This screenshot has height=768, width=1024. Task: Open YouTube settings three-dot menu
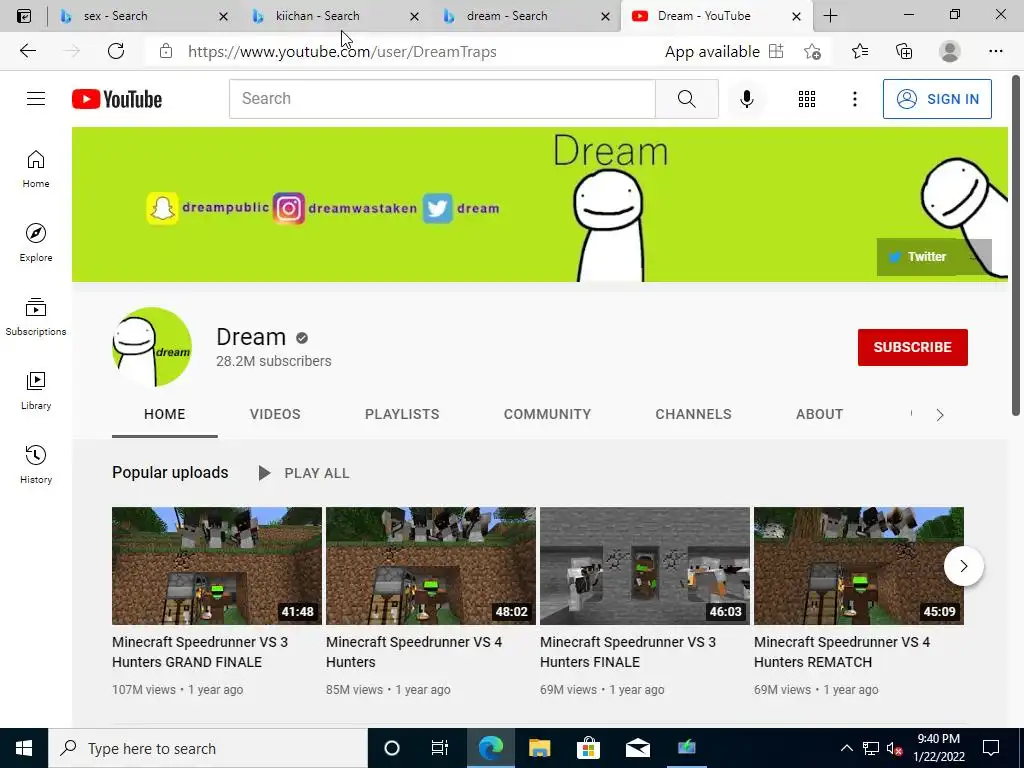tap(854, 99)
